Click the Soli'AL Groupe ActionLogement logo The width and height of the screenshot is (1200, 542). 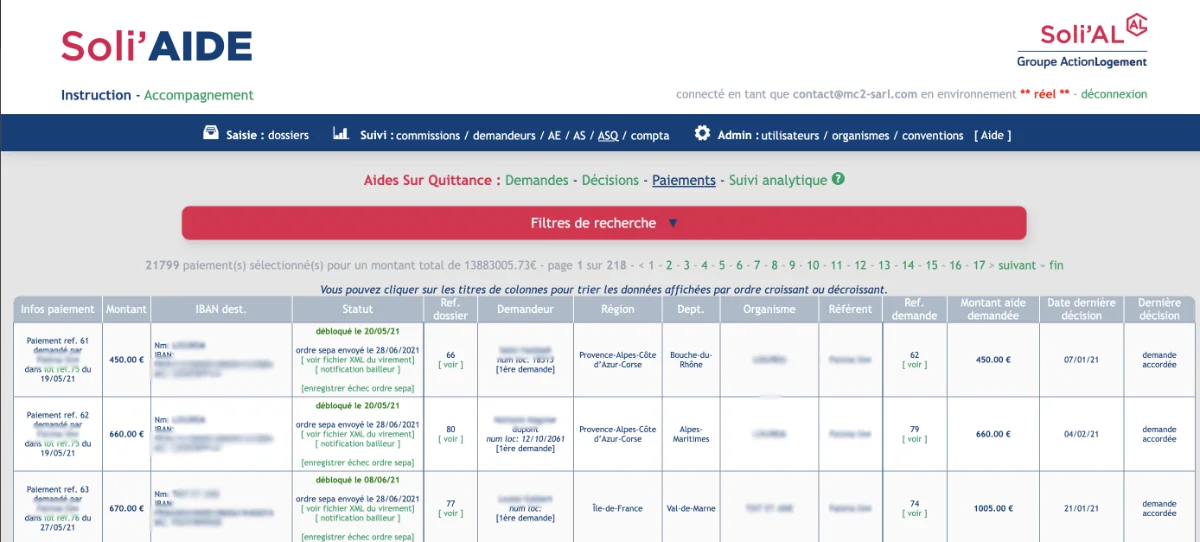1082,42
